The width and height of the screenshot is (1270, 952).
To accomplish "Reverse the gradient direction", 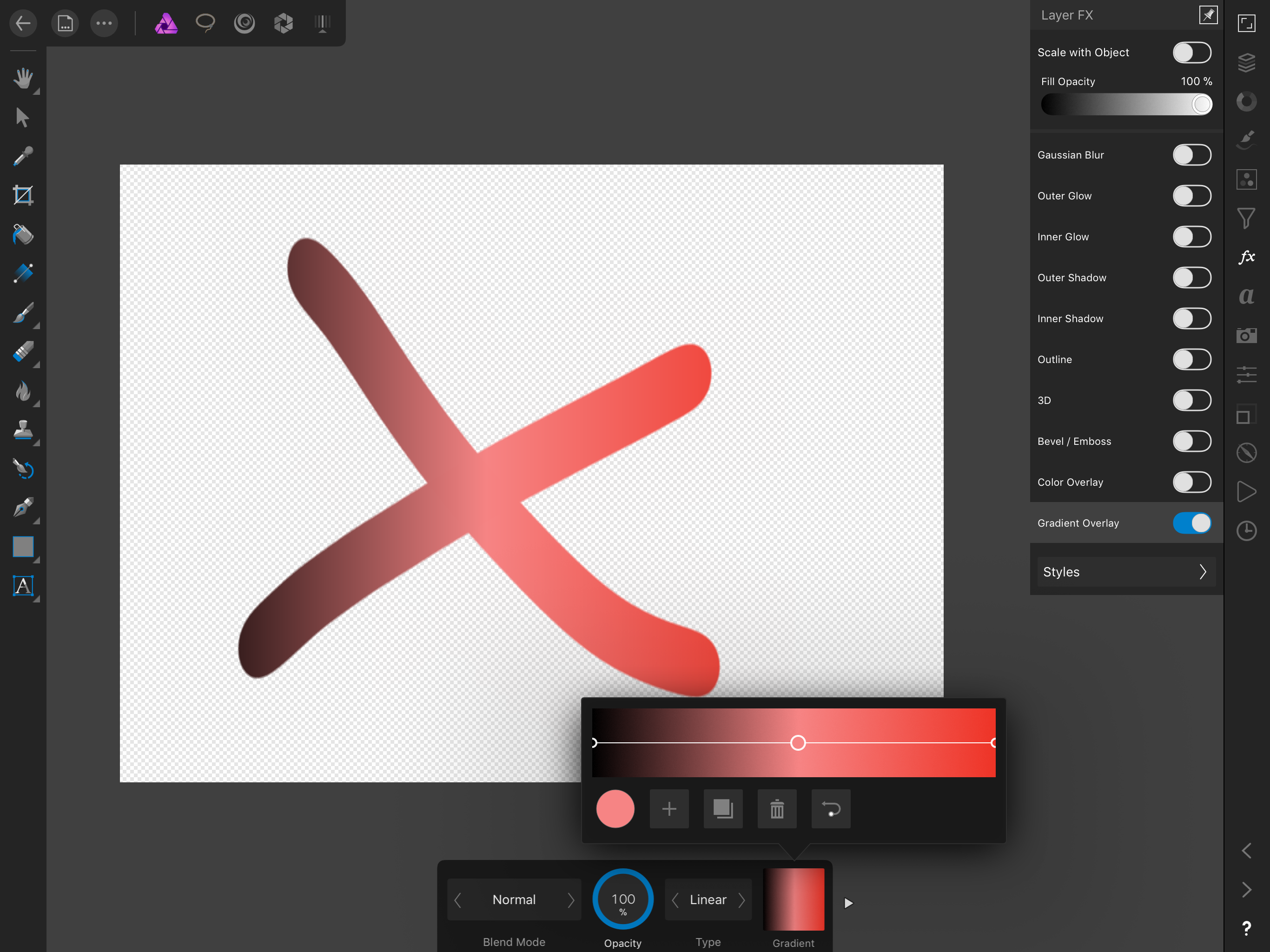I will tap(831, 809).
